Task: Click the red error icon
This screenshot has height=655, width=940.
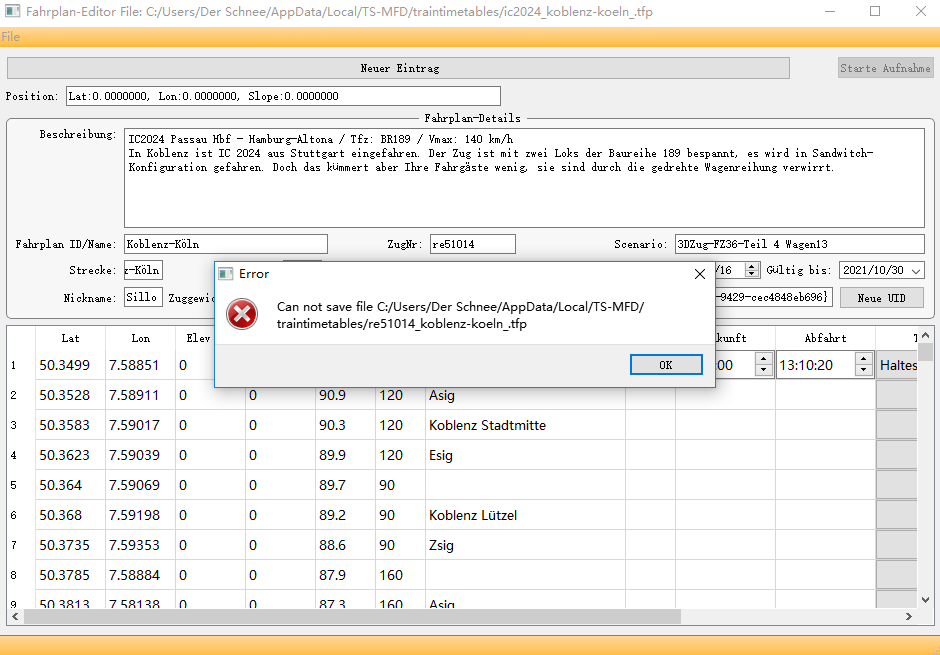Action: pyautogui.click(x=242, y=315)
